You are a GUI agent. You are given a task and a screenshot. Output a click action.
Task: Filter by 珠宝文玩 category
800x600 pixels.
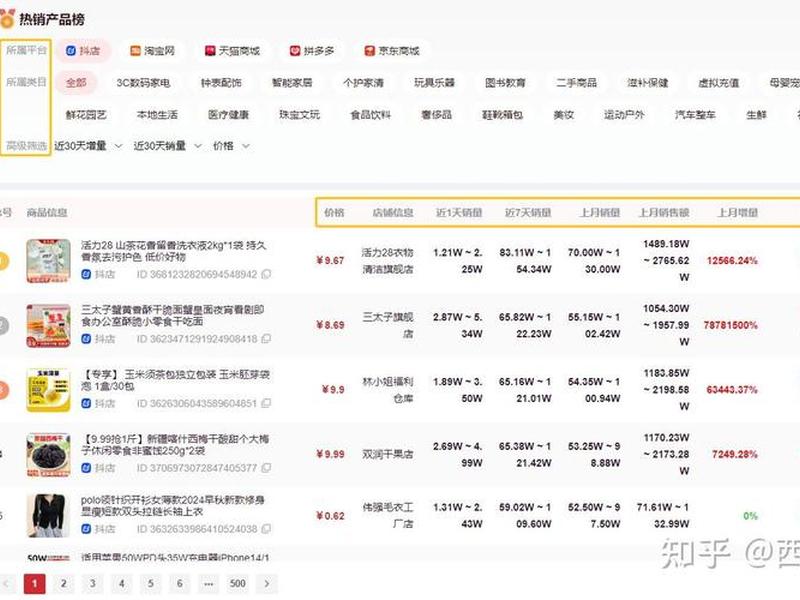(x=299, y=115)
